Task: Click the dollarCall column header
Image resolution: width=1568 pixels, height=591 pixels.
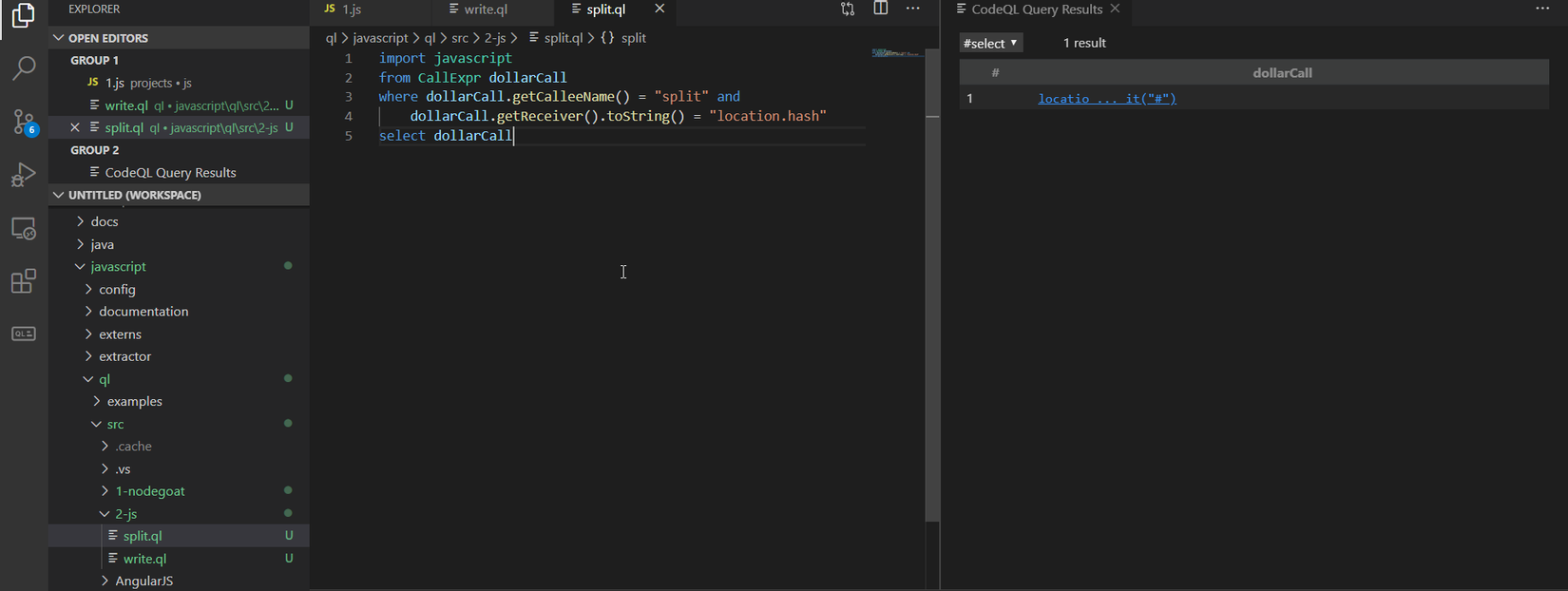Action: coord(1282,73)
